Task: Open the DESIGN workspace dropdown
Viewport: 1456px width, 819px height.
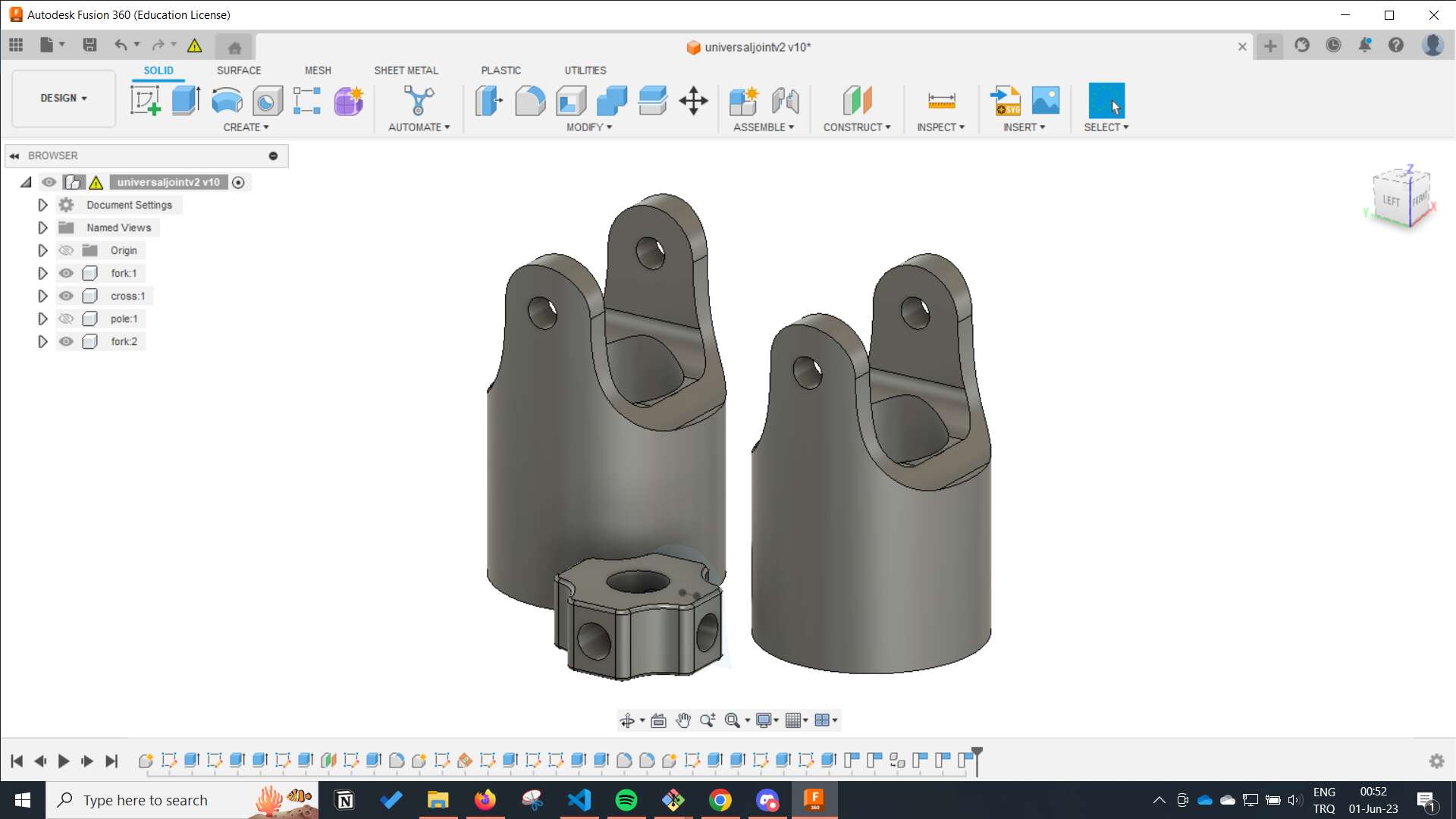Action: click(x=64, y=99)
